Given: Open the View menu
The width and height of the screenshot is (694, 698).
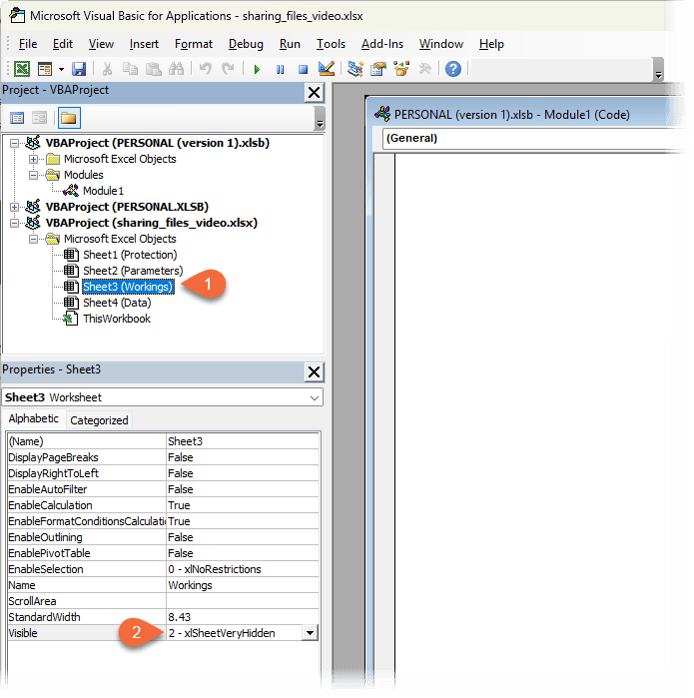Looking at the screenshot, I should click(x=101, y=44).
